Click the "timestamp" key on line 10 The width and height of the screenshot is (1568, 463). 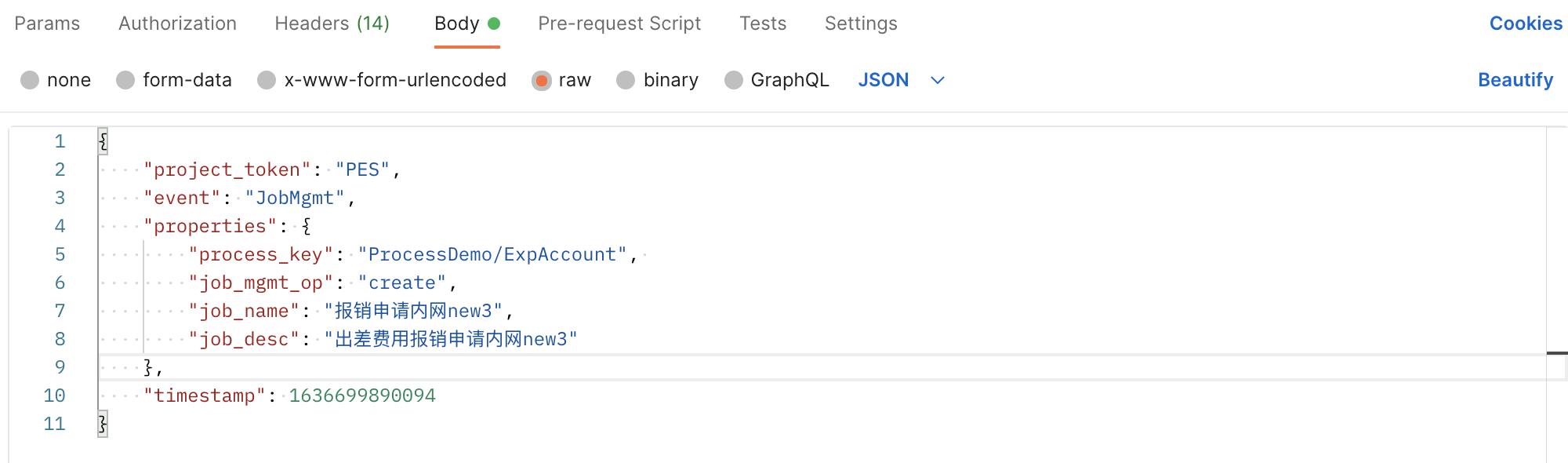pyautogui.click(x=205, y=396)
